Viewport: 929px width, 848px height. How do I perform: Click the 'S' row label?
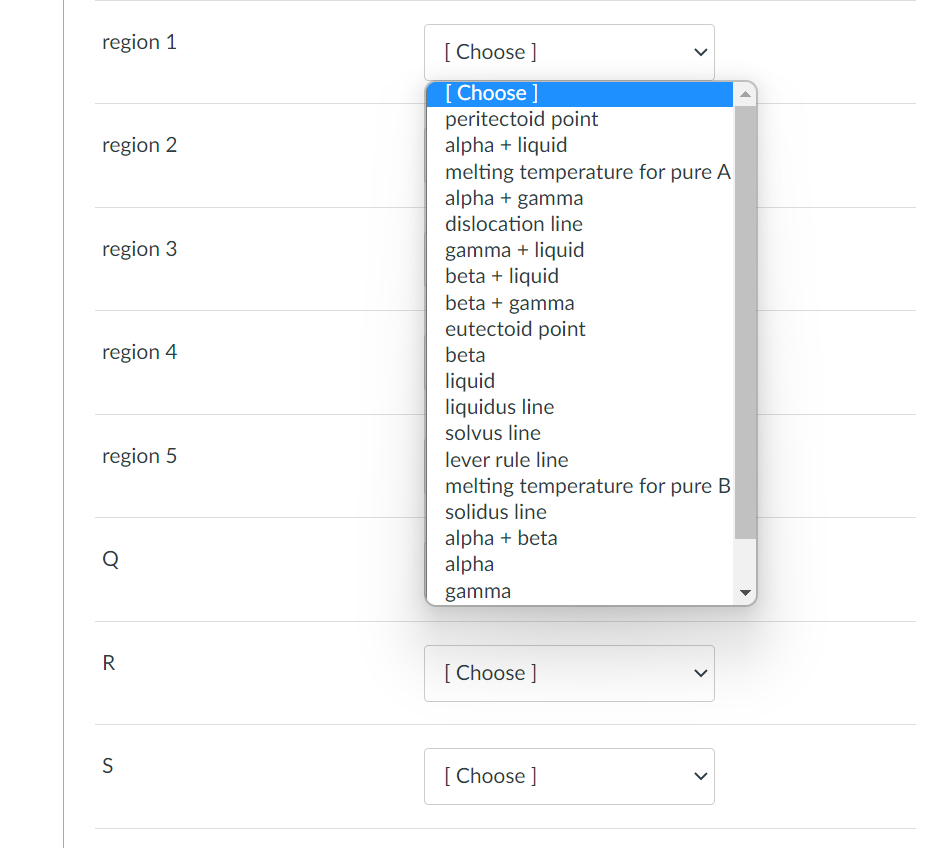[x=107, y=766]
